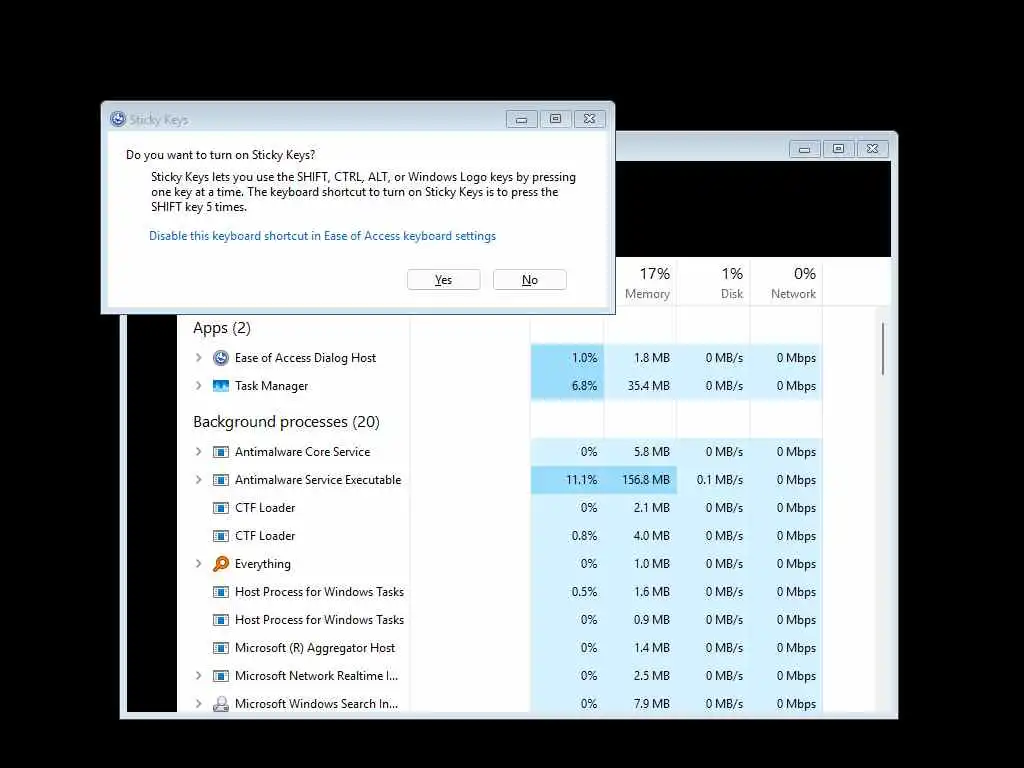The height and width of the screenshot is (768, 1024).
Task: Minimize the Task Manager window
Action: [x=805, y=149]
